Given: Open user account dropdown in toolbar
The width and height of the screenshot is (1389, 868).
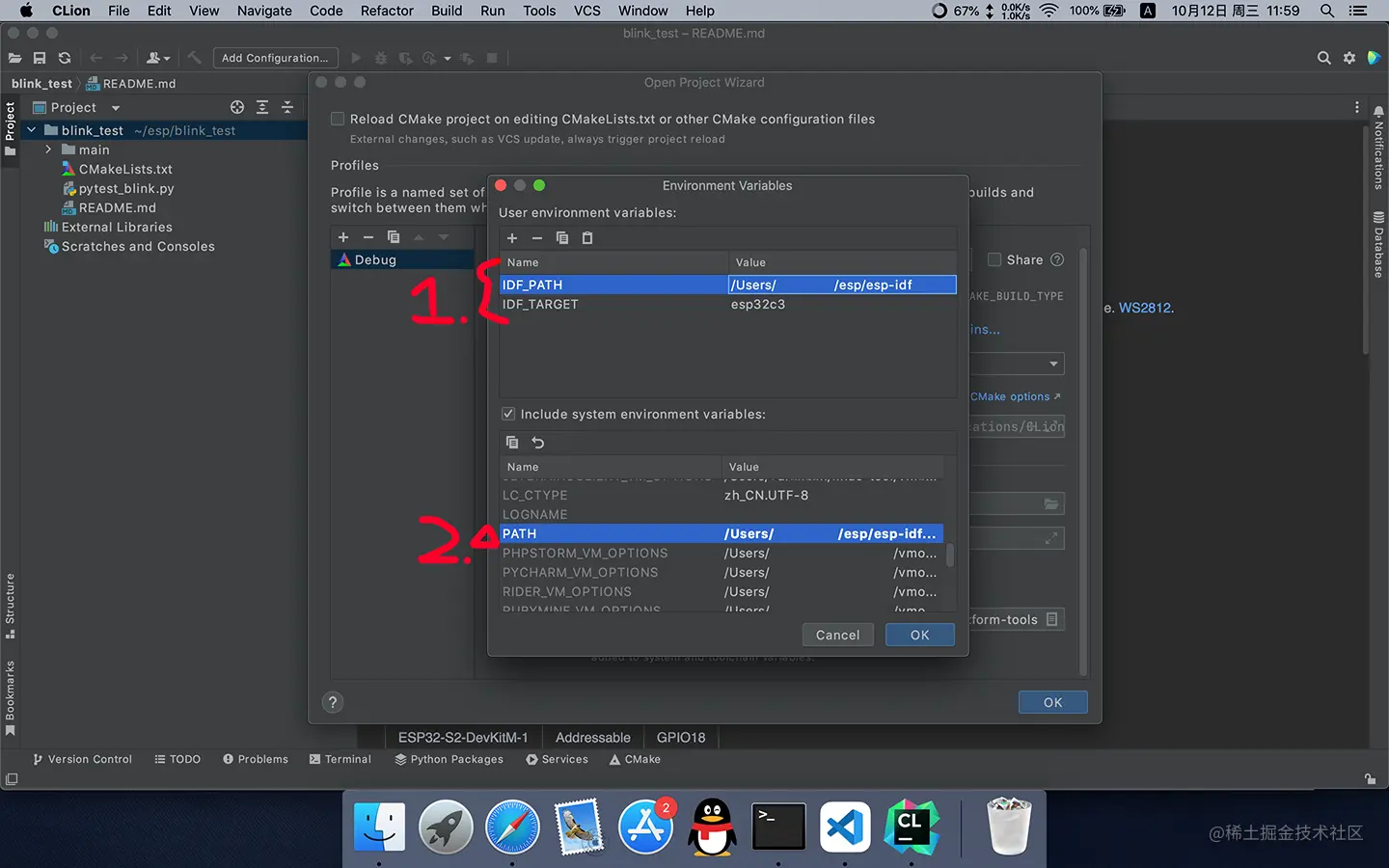Looking at the screenshot, I should click(x=158, y=58).
